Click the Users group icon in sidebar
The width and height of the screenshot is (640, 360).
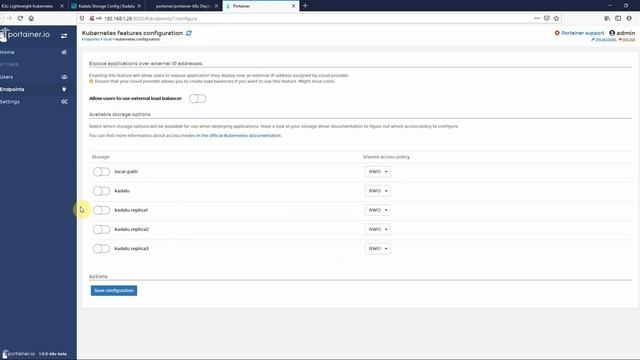coord(64,77)
